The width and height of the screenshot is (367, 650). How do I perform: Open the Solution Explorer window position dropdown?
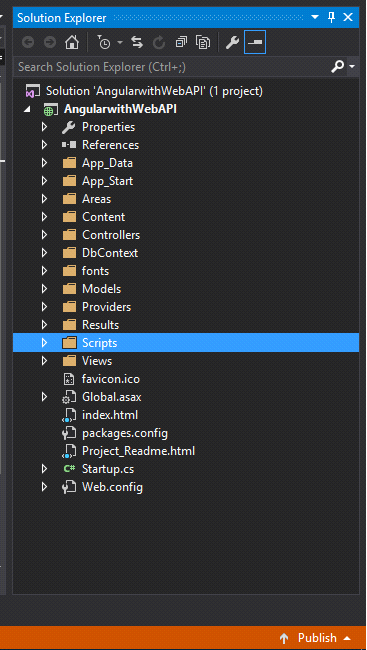315,17
